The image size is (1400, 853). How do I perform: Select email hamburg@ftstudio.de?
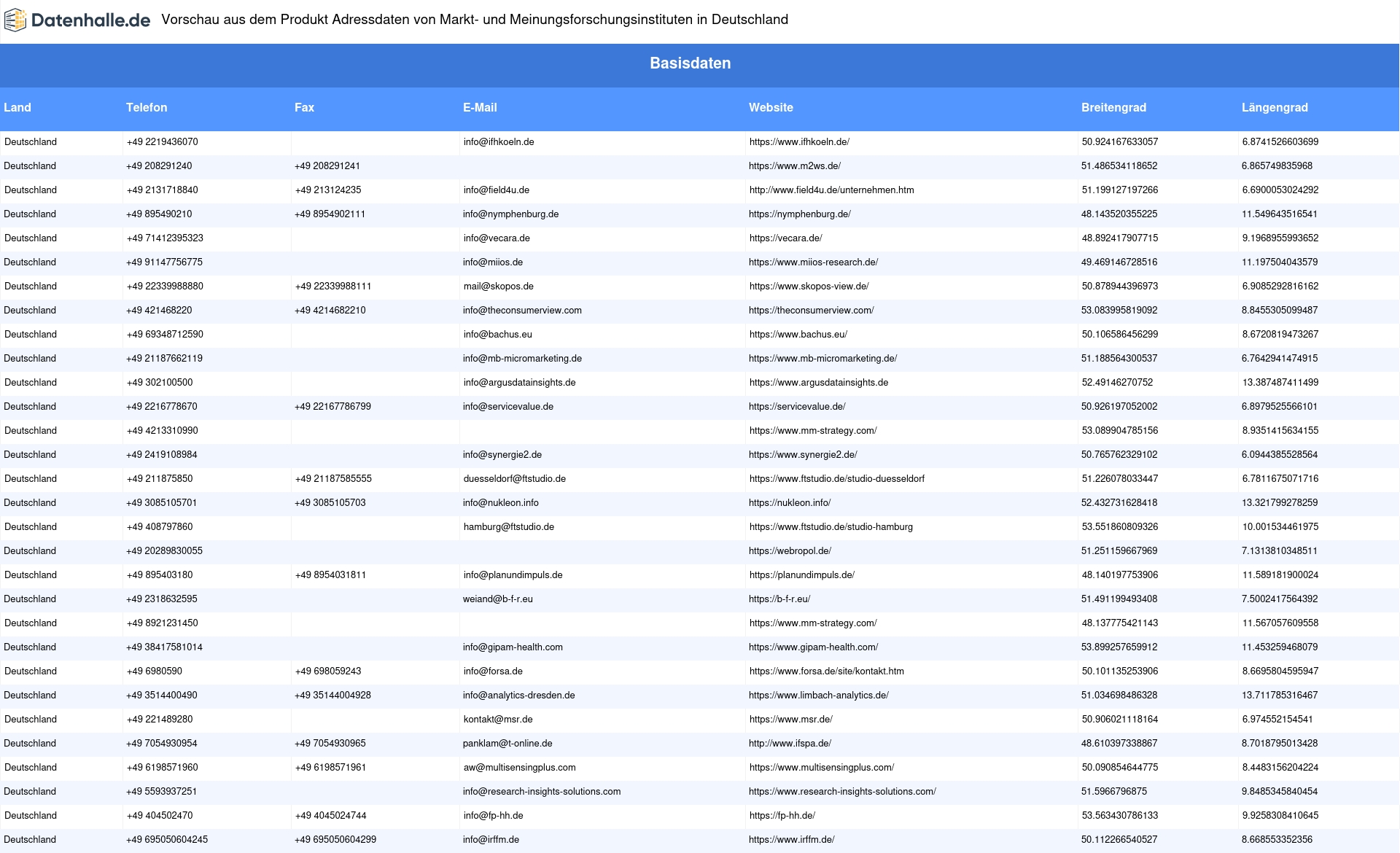tap(509, 527)
